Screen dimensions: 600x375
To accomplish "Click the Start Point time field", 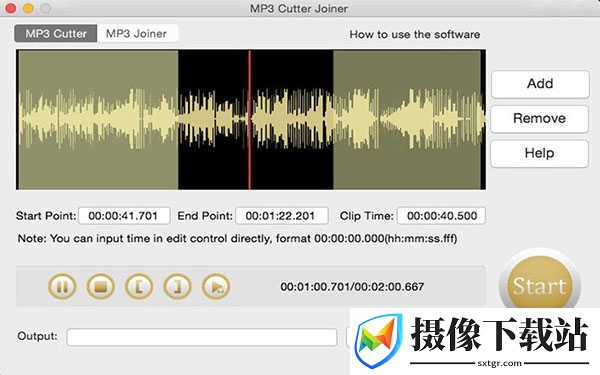I will click(124, 216).
